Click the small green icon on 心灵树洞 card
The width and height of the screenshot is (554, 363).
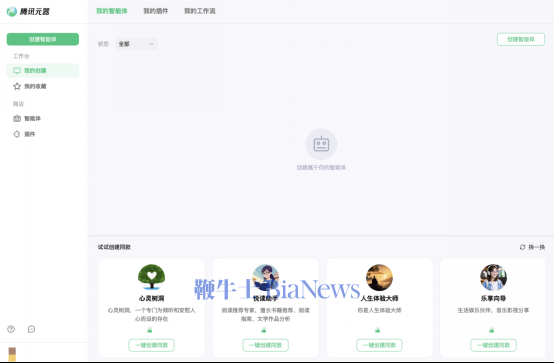click(x=150, y=330)
